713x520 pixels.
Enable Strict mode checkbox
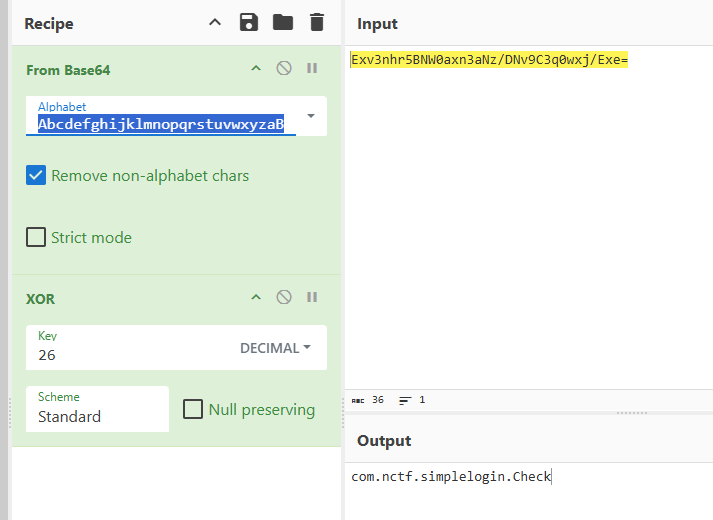pos(36,238)
